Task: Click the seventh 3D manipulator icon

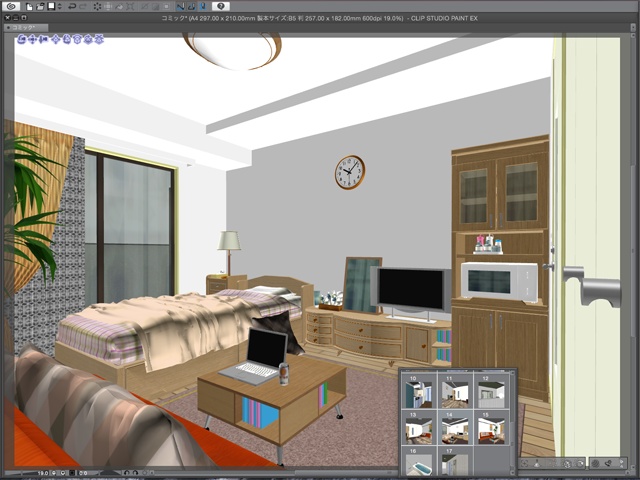Action: pyautogui.click(x=89, y=40)
